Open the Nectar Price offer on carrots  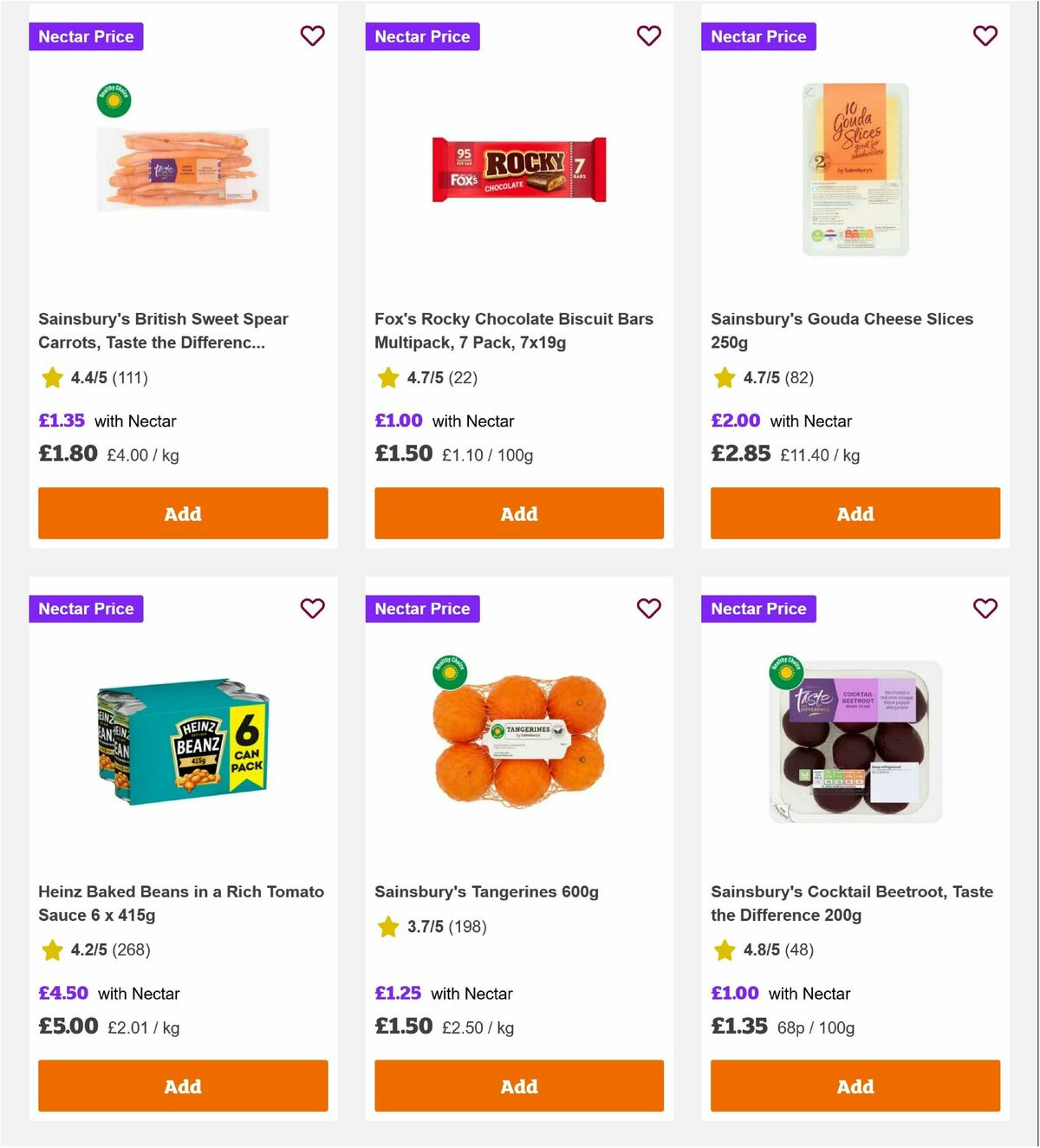click(86, 36)
